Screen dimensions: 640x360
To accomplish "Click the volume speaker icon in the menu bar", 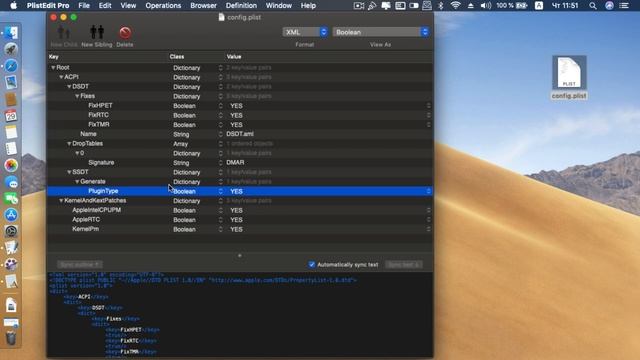I will pos(486,6).
